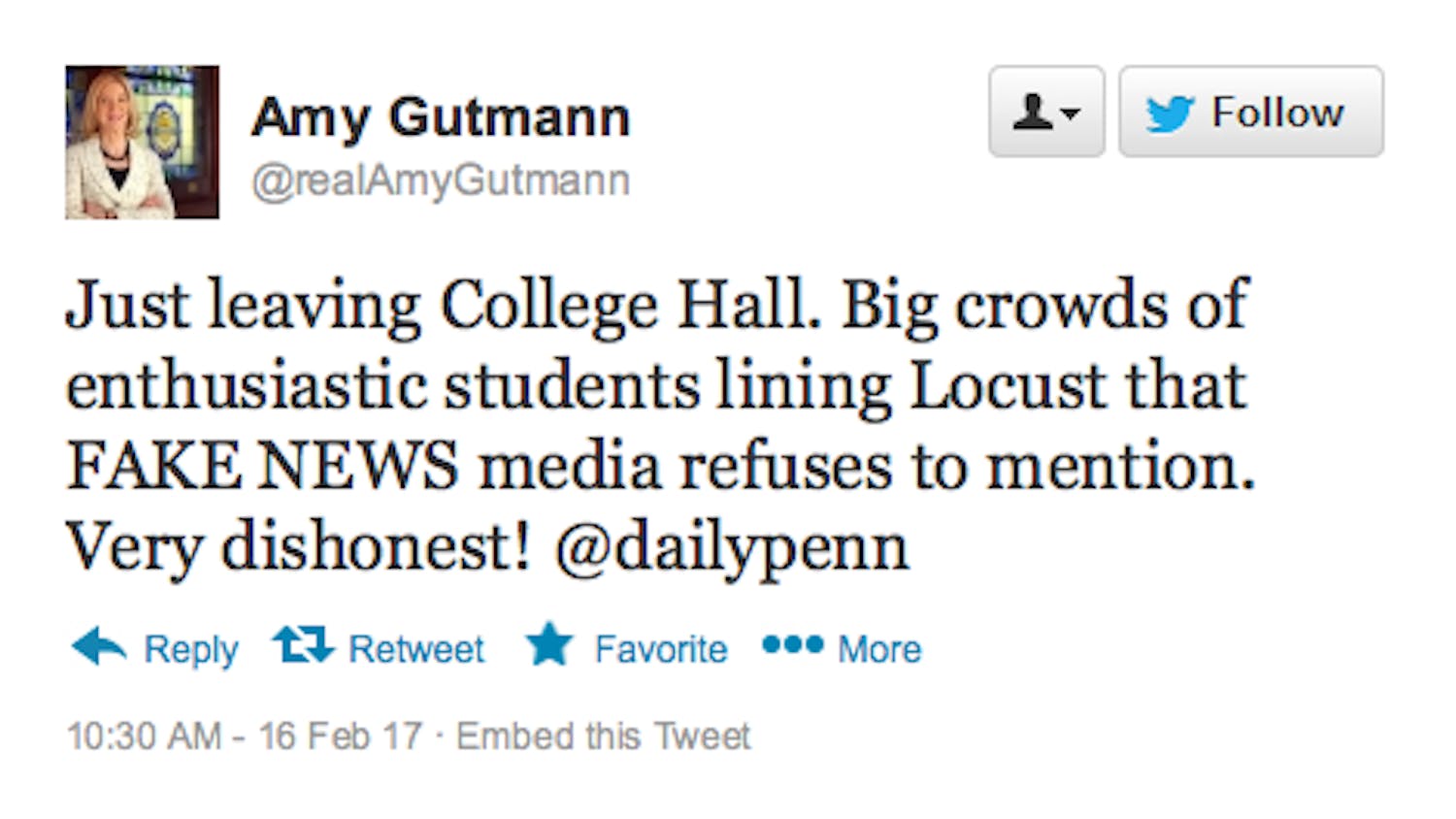The image size is (1456, 819).
Task: Open the More options text link
Action: click(x=879, y=649)
